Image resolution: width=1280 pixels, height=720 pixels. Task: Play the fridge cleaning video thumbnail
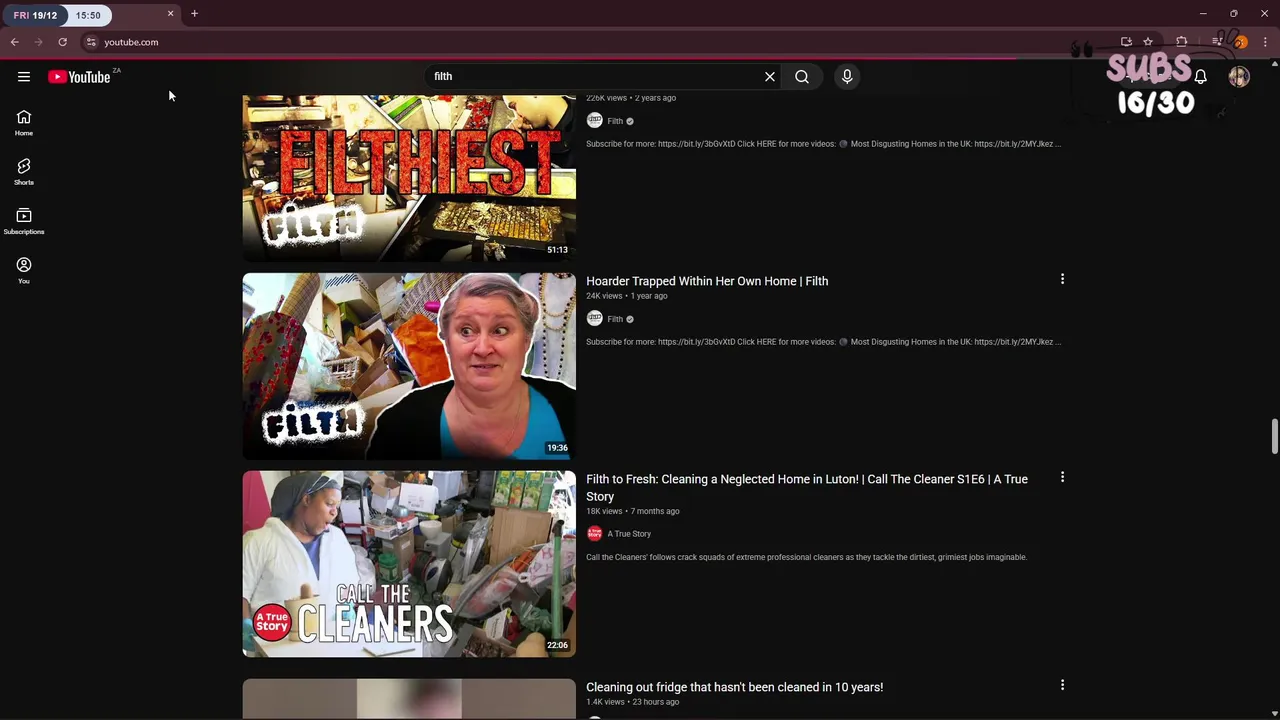(x=409, y=699)
